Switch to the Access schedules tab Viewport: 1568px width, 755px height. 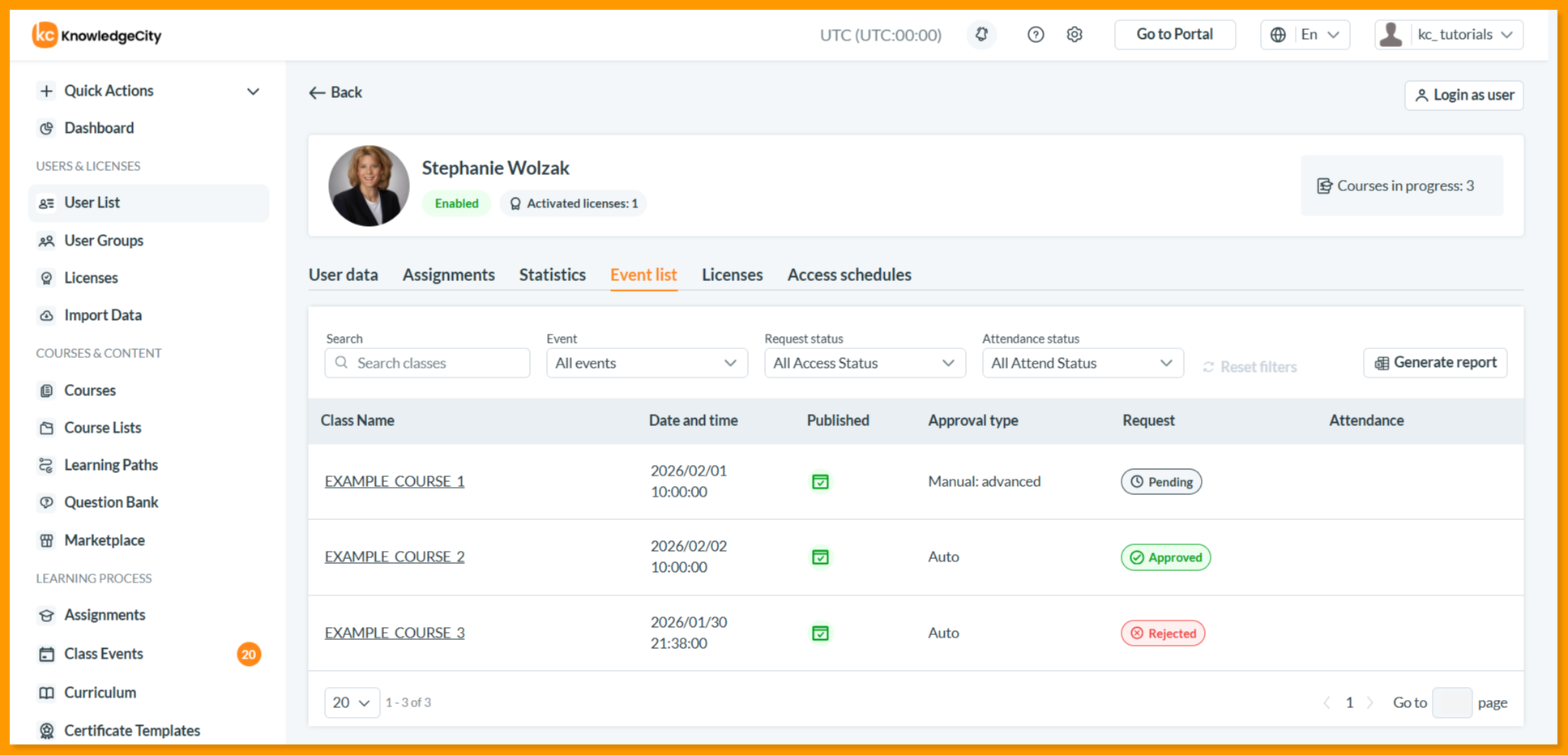pos(849,275)
